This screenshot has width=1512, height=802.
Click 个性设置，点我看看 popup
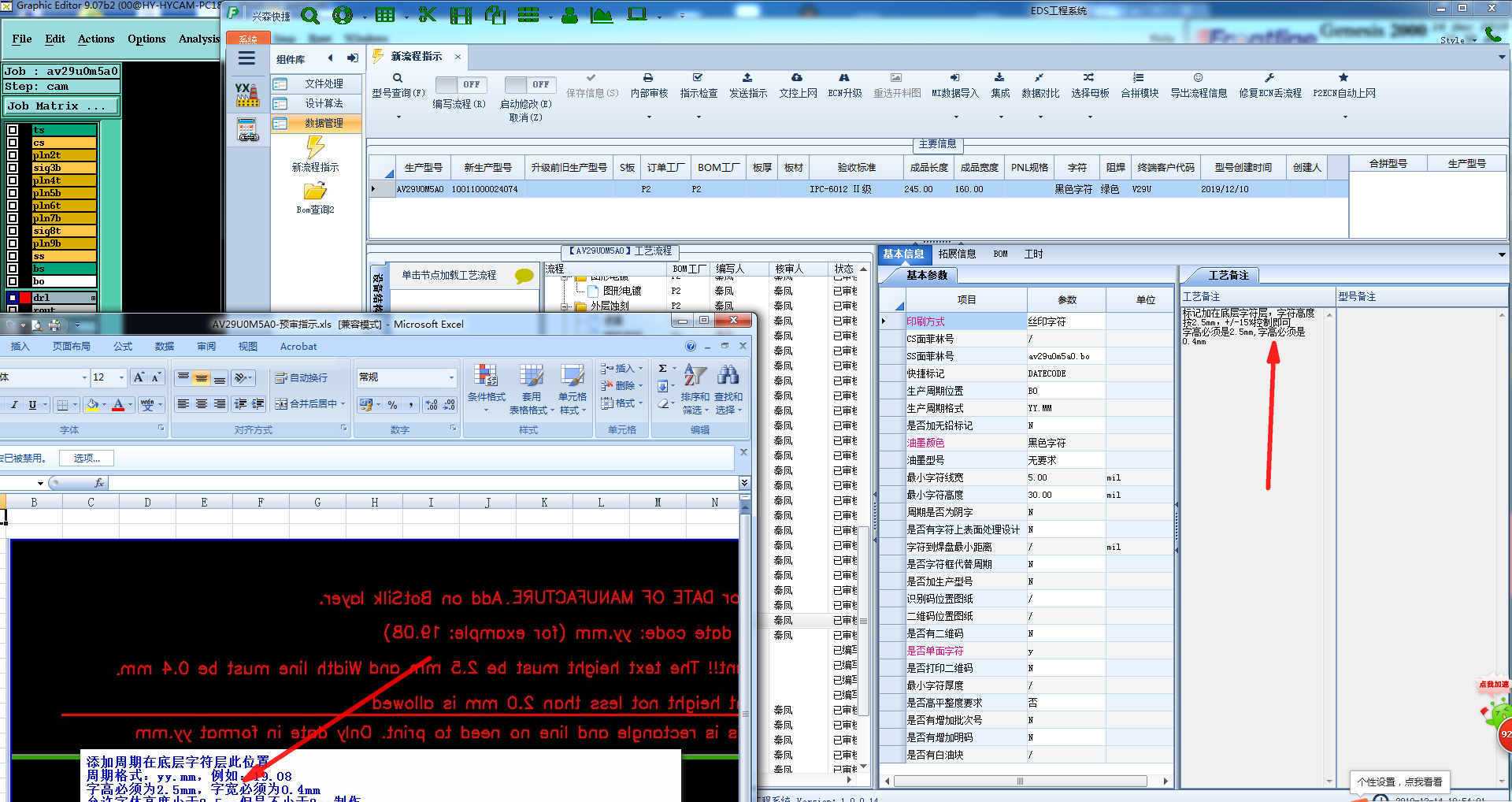tap(1399, 782)
